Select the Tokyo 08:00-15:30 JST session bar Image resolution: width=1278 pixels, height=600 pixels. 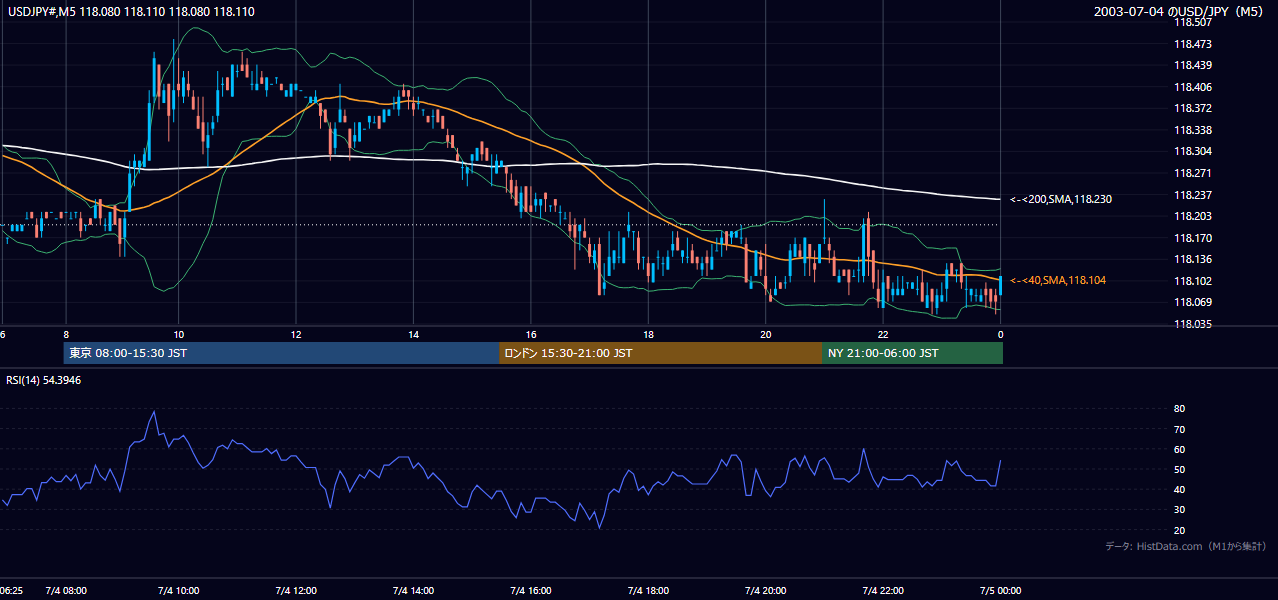click(281, 353)
